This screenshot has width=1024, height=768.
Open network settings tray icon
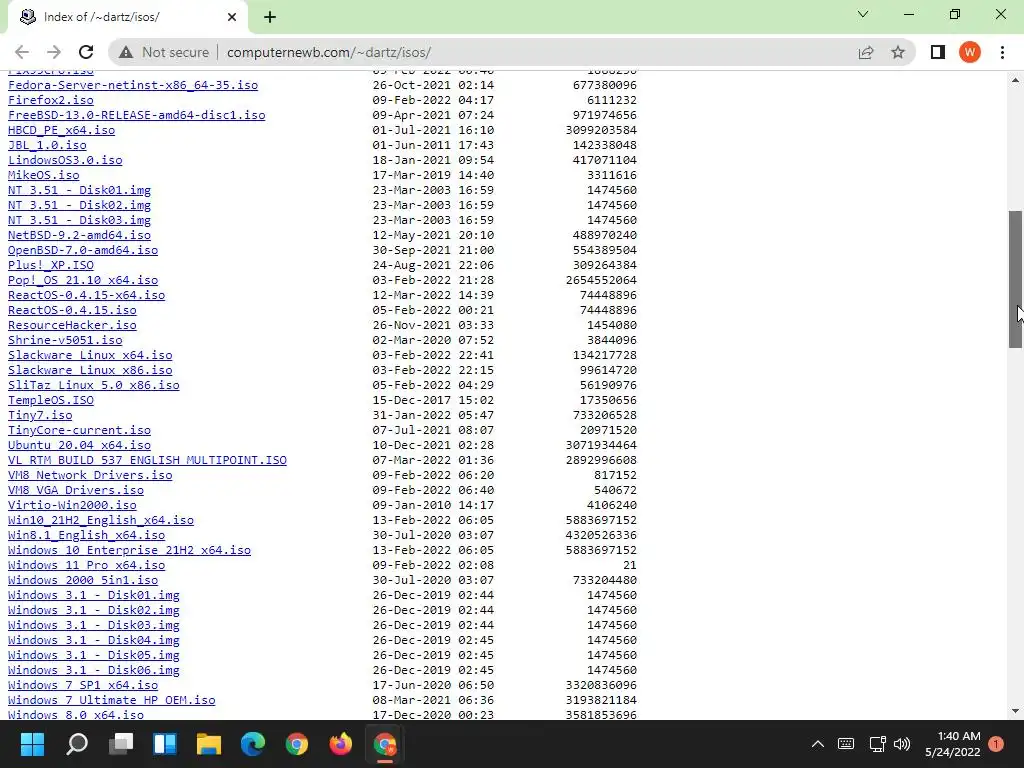tap(877, 744)
